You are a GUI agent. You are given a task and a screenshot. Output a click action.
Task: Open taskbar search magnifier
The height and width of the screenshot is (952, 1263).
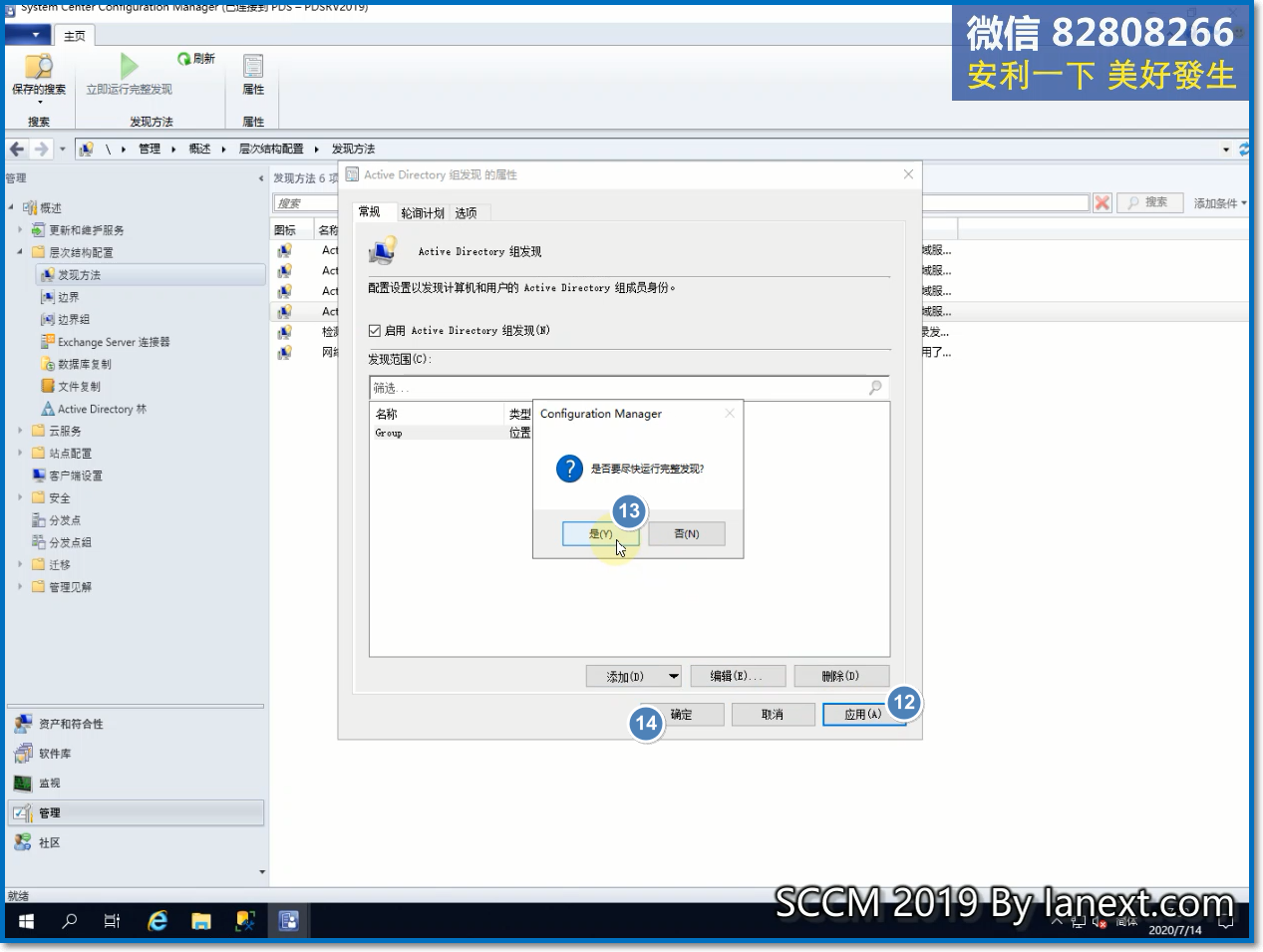(69, 921)
